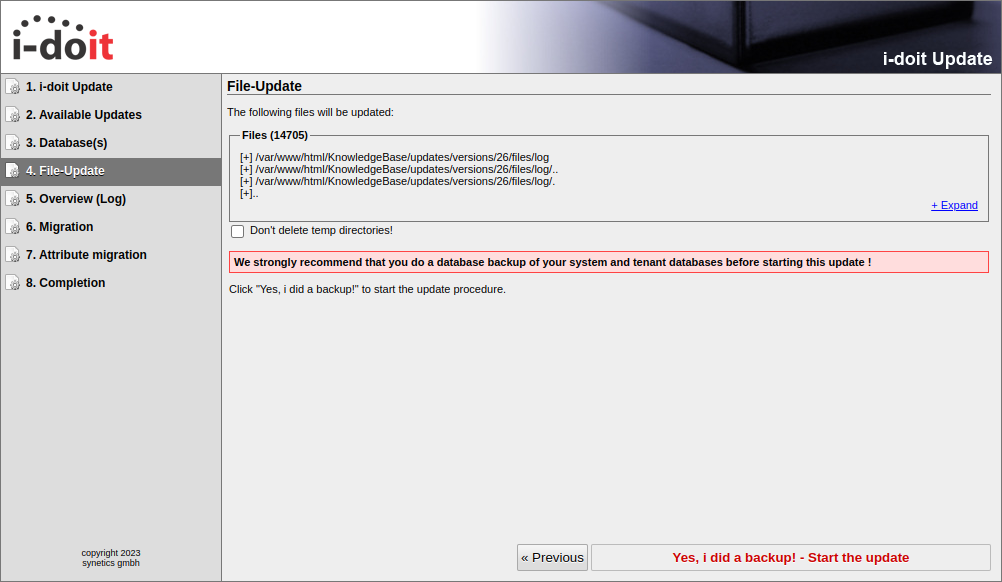Image resolution: width=1002 pixels, height=582 pixels.
Task: Click icon beside 2. Available Updates
Action: [13, 115]
